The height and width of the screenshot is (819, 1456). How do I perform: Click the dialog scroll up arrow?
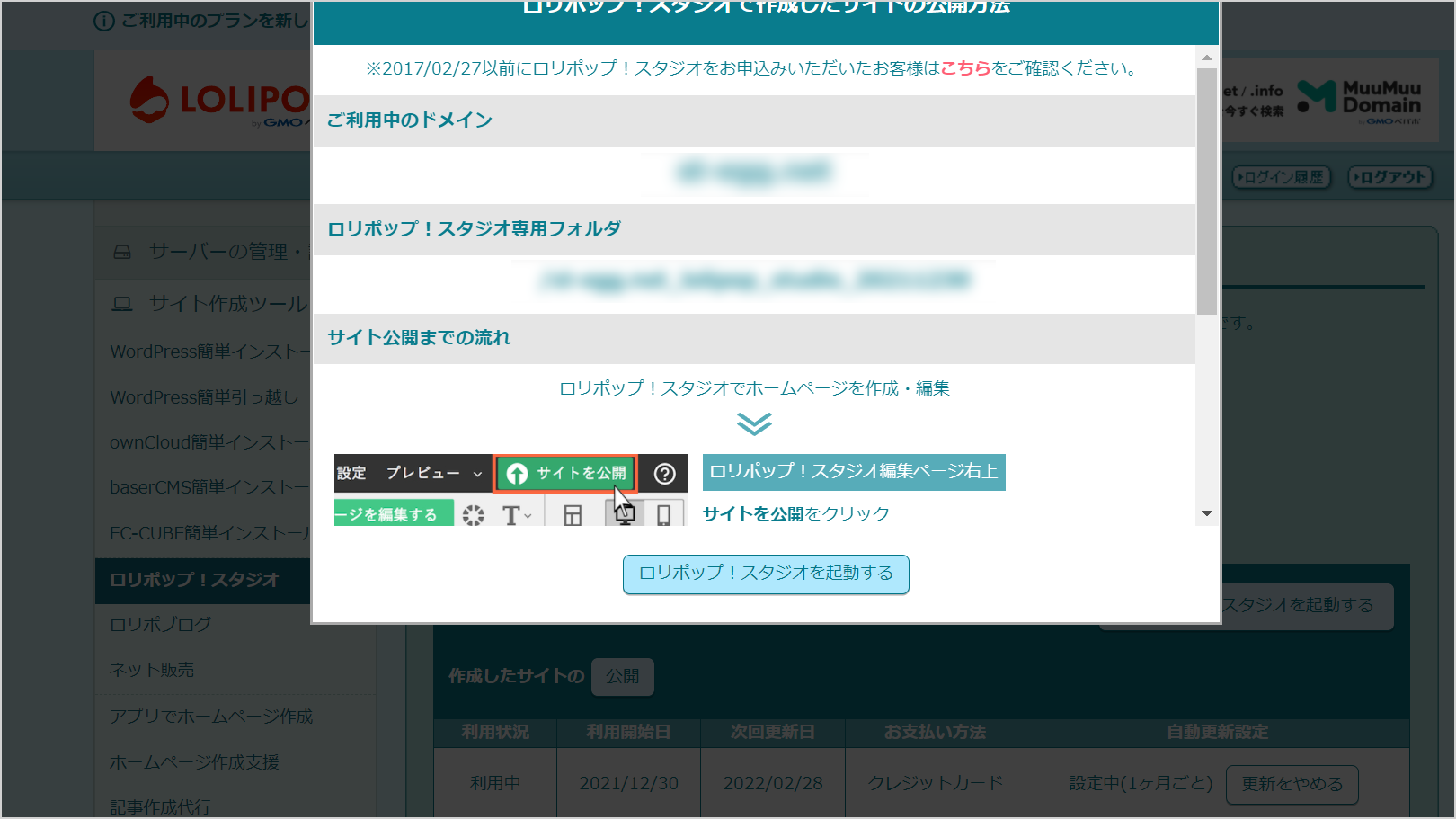click(1207, 58)
